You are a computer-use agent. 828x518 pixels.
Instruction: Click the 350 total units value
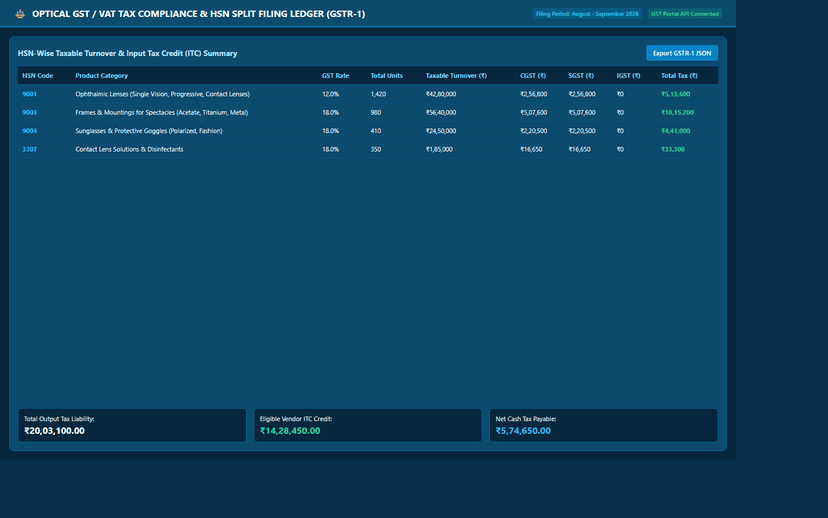(x=375, y=149)
